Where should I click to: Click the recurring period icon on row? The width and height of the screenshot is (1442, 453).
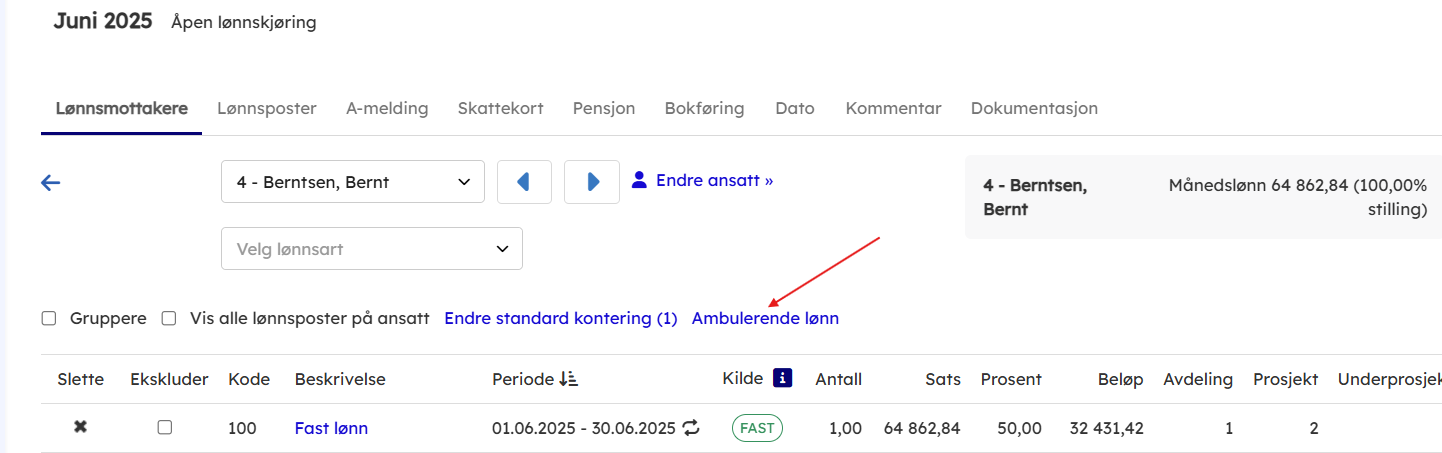pos(691,428)
